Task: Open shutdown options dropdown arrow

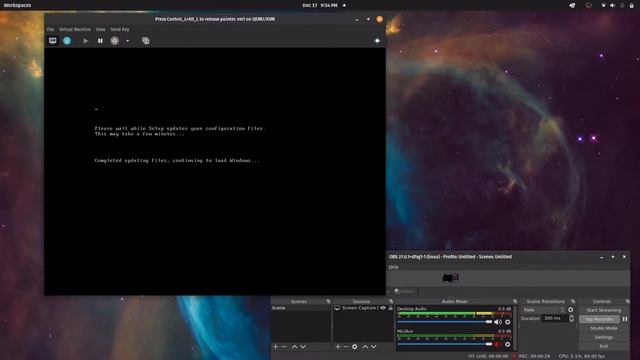Action: tap(127, 40)
